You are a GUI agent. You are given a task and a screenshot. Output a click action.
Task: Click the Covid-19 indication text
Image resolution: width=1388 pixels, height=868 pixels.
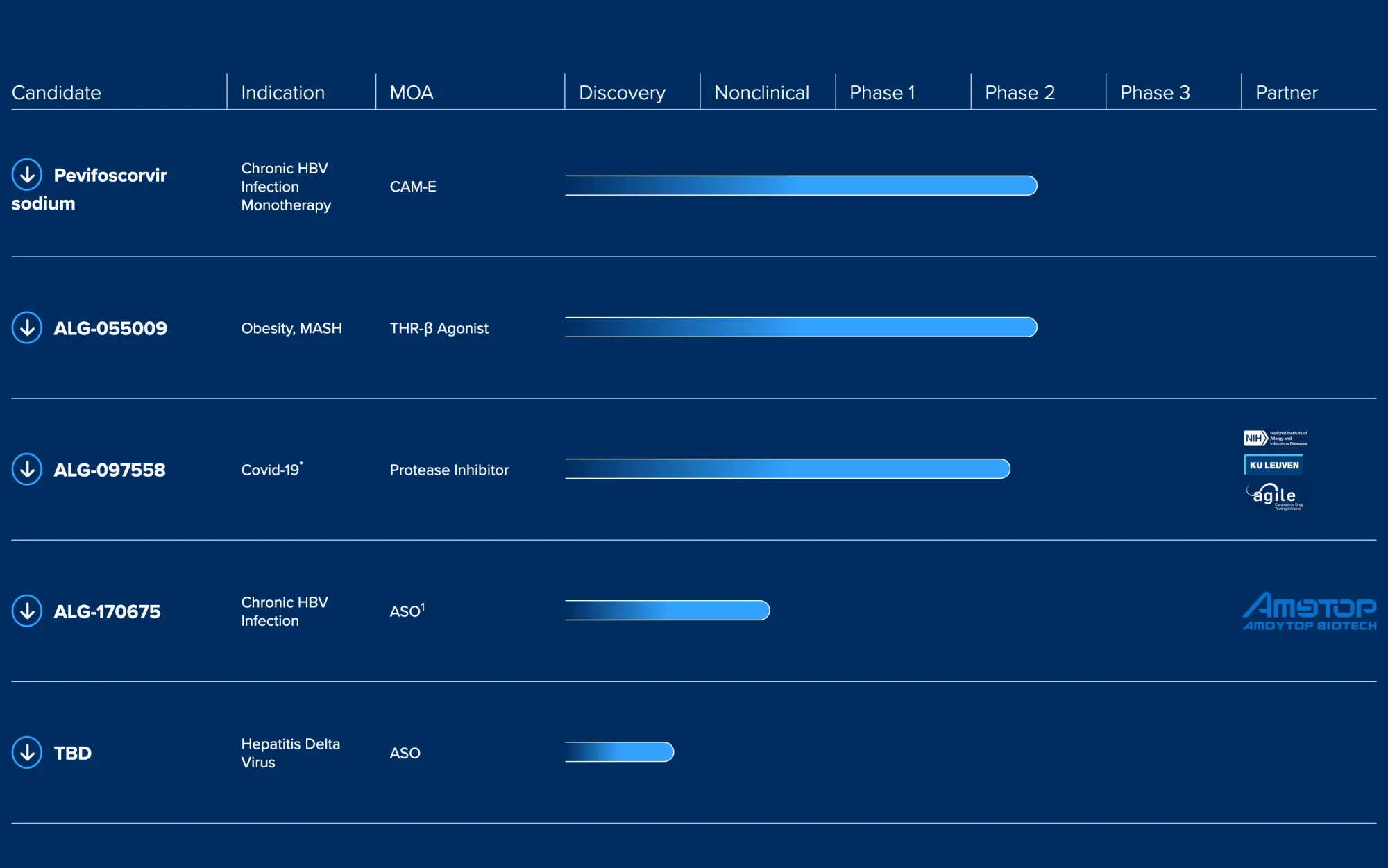click(271, 470)
